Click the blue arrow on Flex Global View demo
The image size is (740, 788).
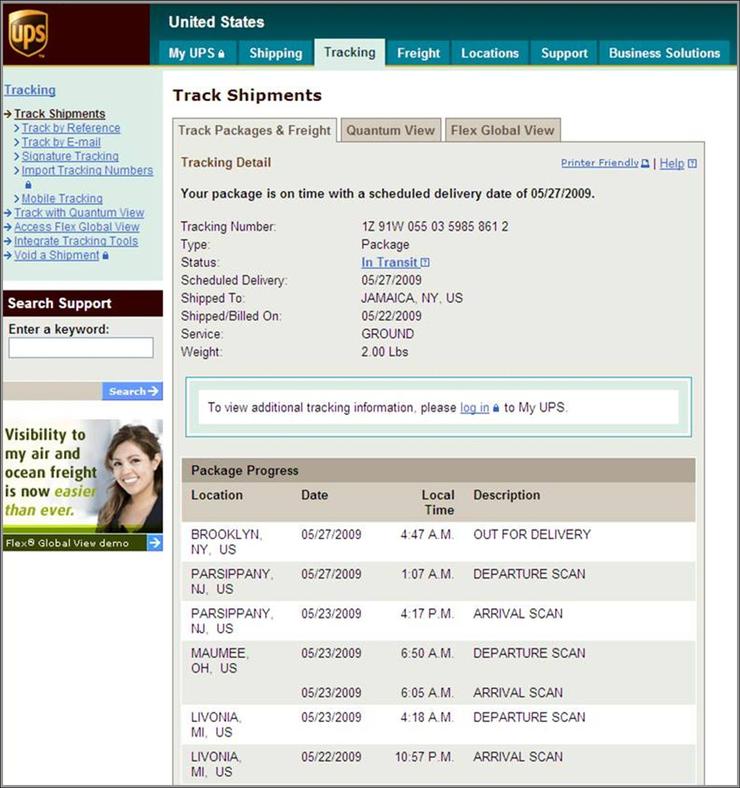pos(155,543)
